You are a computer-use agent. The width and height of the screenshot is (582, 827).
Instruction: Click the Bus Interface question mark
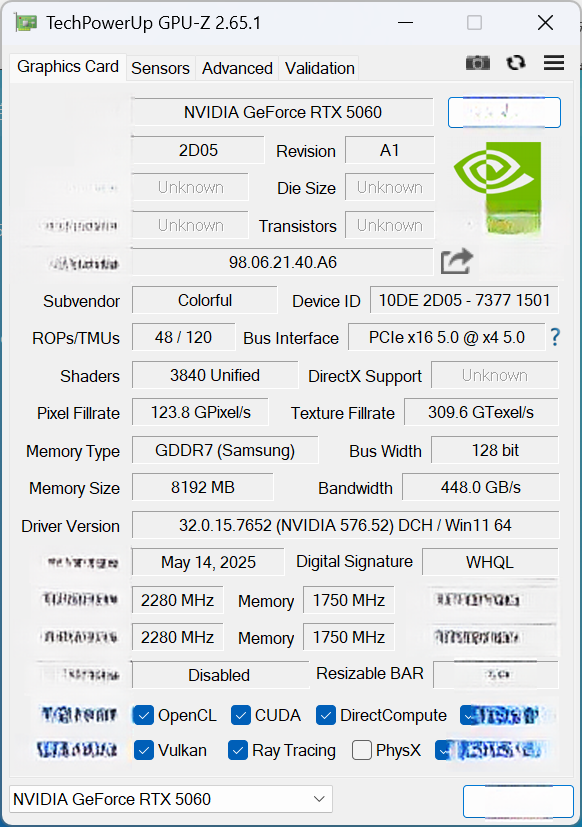pos(555,337)
